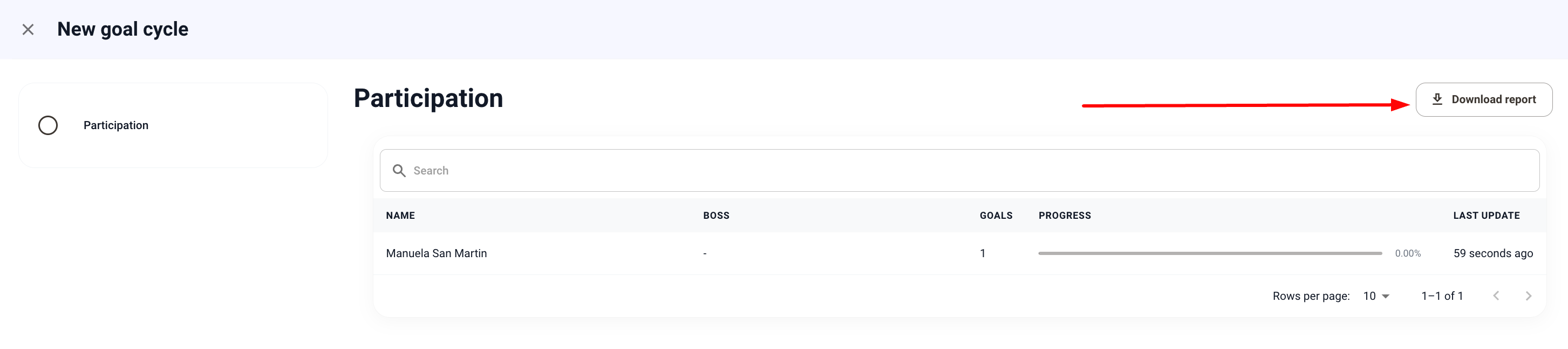Go to the next page chevron
The height and width of the screenshot is (349, 1568).
tap(1529, 296)
